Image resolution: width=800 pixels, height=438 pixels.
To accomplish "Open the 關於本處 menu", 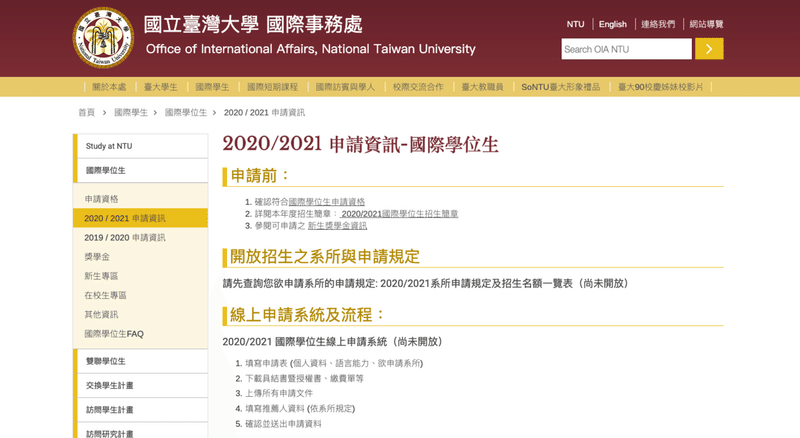I will [109, 87].
